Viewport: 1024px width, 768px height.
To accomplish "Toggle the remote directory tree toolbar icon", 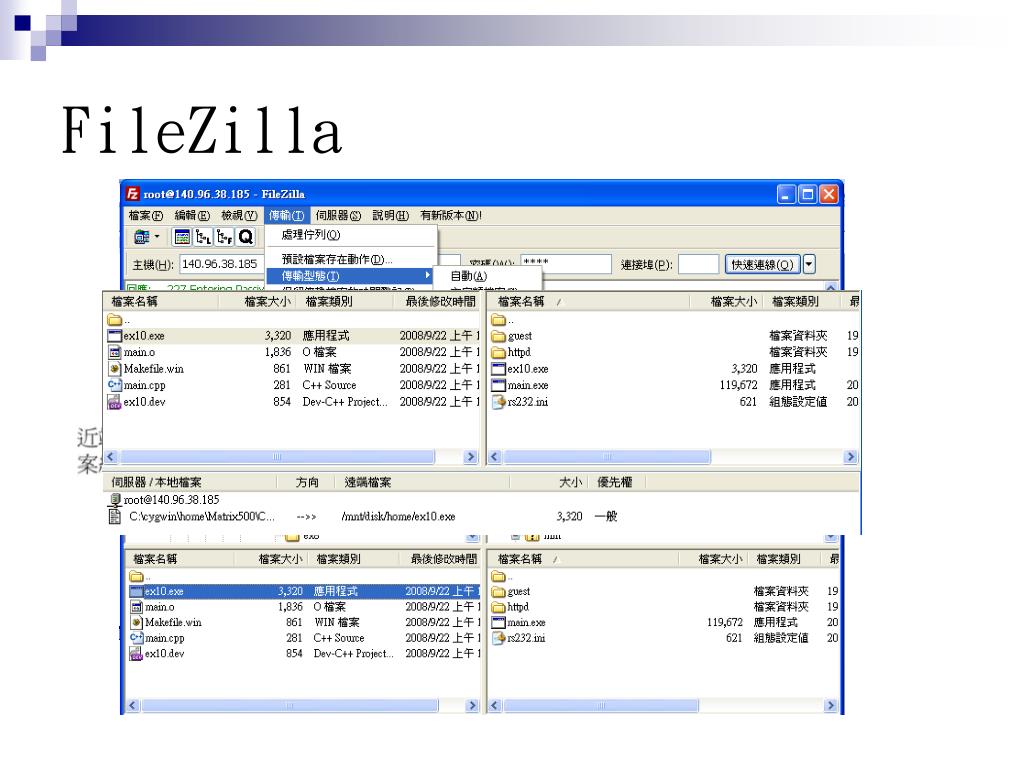I will pos(224,236).
